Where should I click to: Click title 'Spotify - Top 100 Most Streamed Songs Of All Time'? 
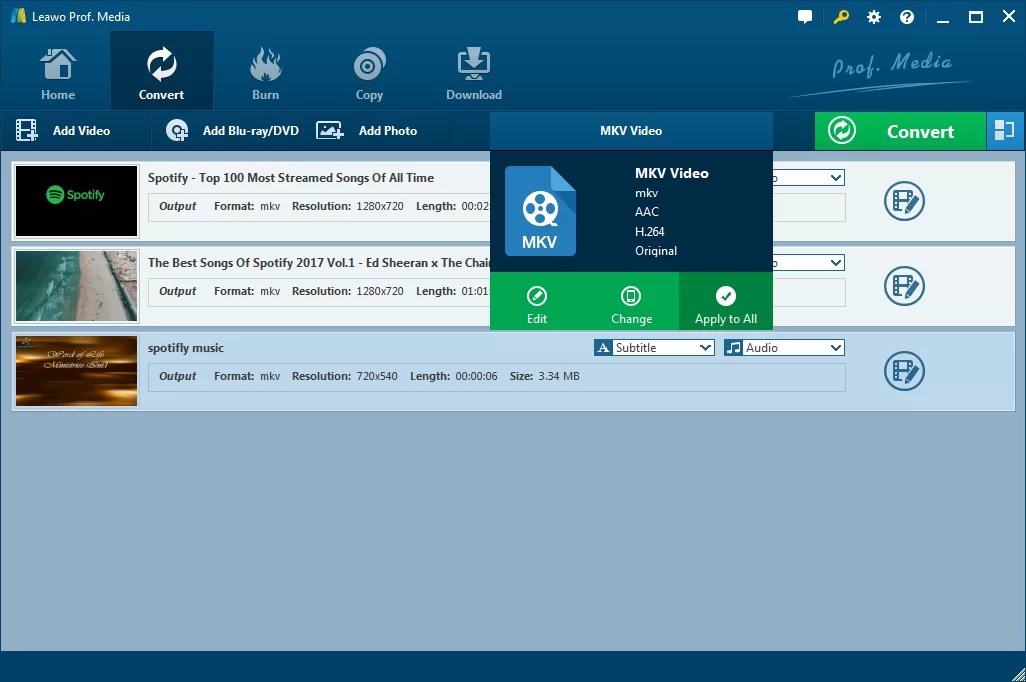291,177
